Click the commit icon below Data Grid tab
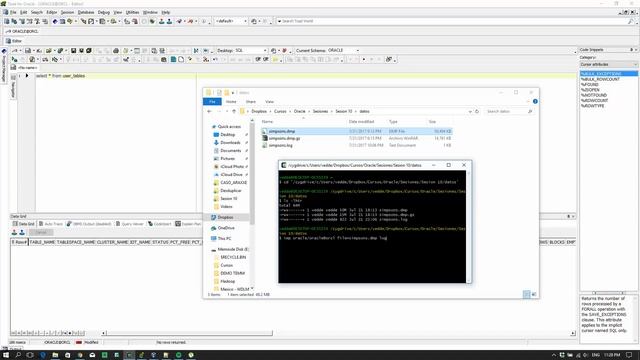 pyautogui.click(x=14, y=232)
